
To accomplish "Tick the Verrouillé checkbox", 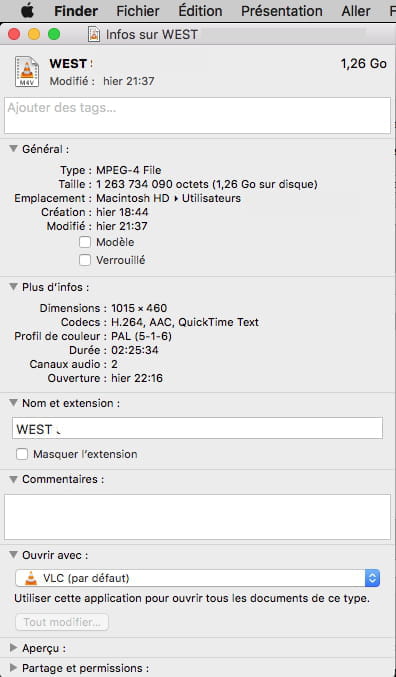I will coord(85,260).
